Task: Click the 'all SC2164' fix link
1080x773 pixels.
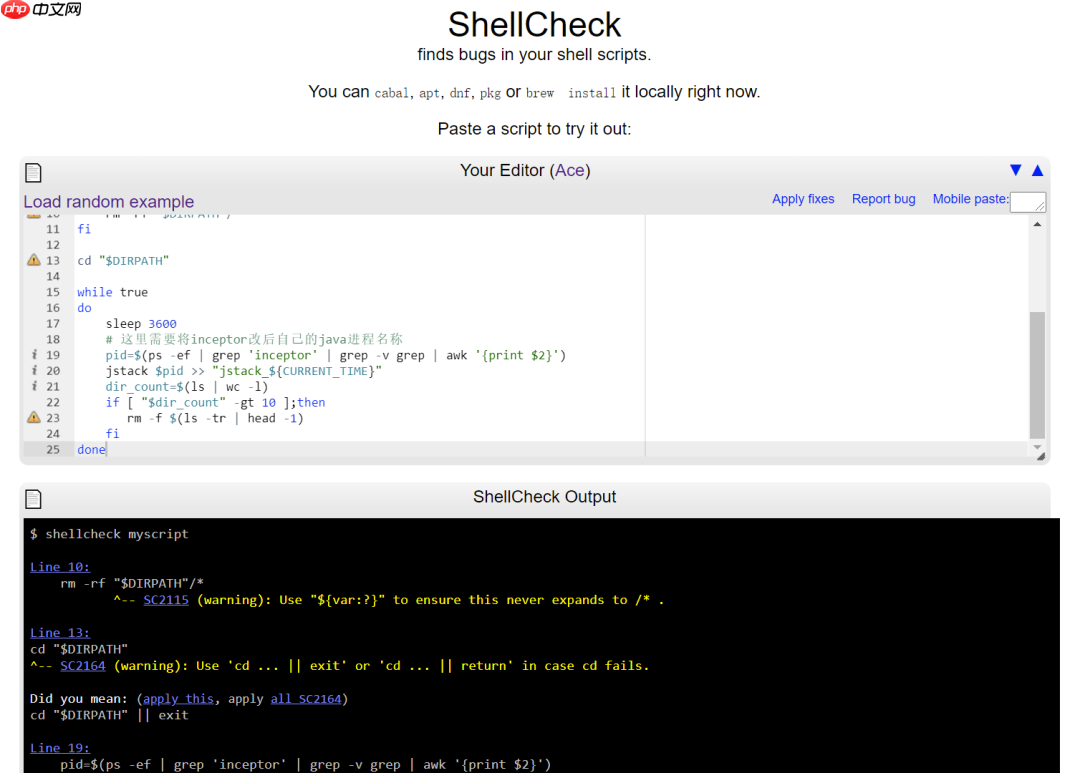Action: click(306, 699)
